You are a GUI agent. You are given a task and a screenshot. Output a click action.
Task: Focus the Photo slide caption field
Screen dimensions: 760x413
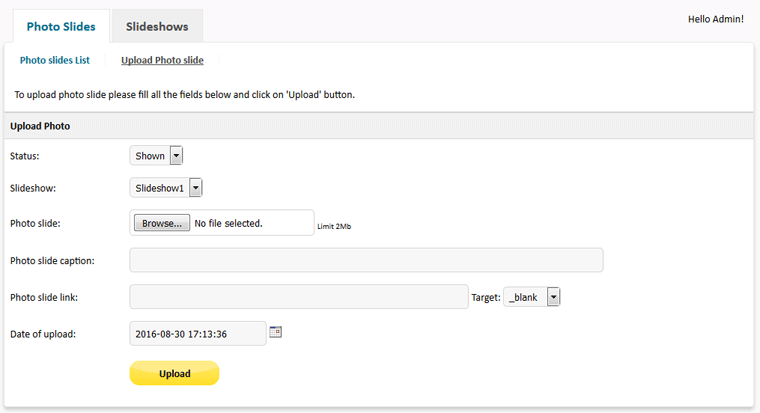coord(366,260)
